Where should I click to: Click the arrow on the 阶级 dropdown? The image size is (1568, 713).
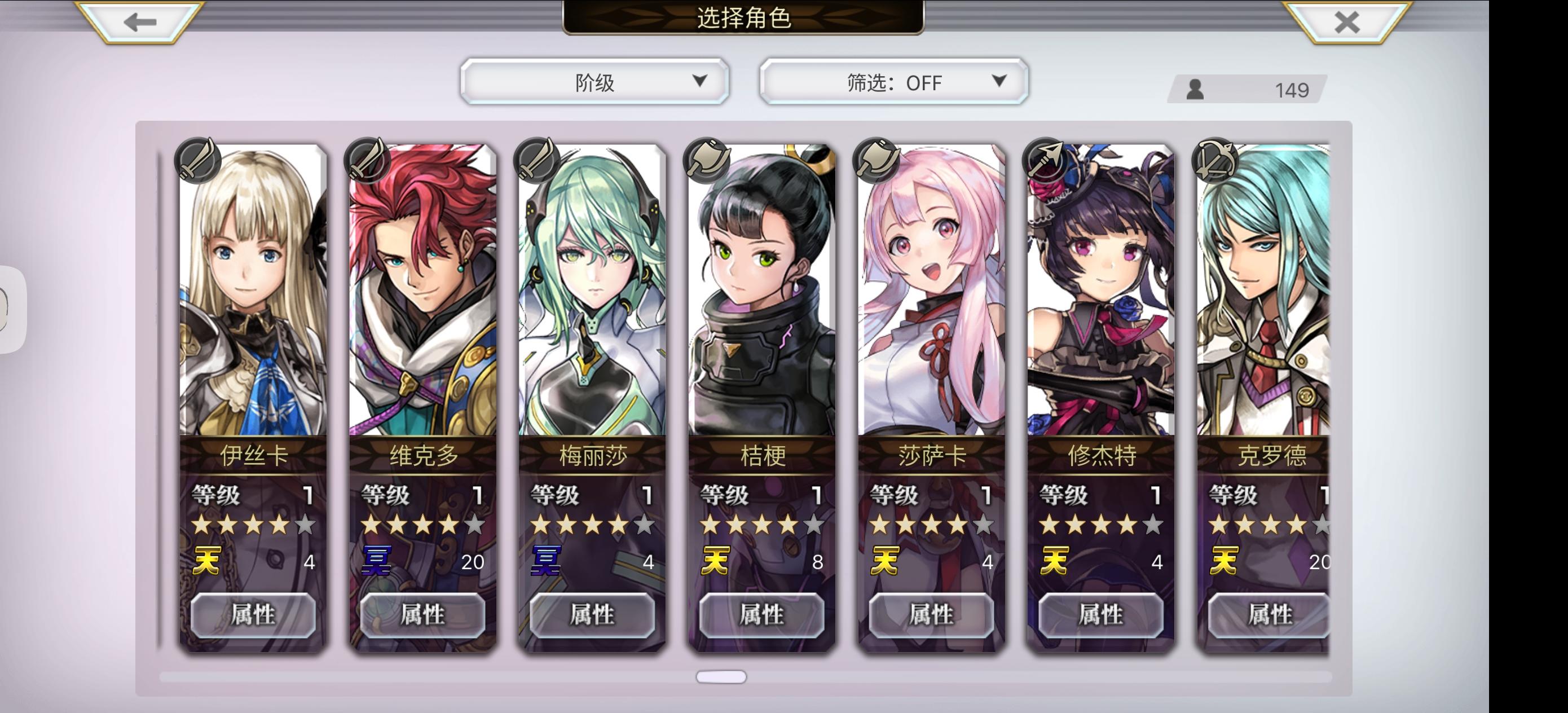[700, 80]
